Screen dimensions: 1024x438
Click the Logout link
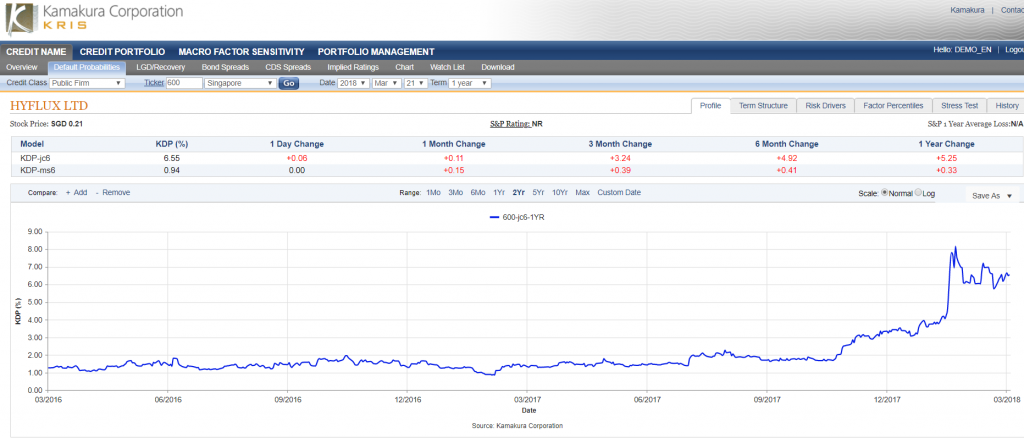point(1014,50)
